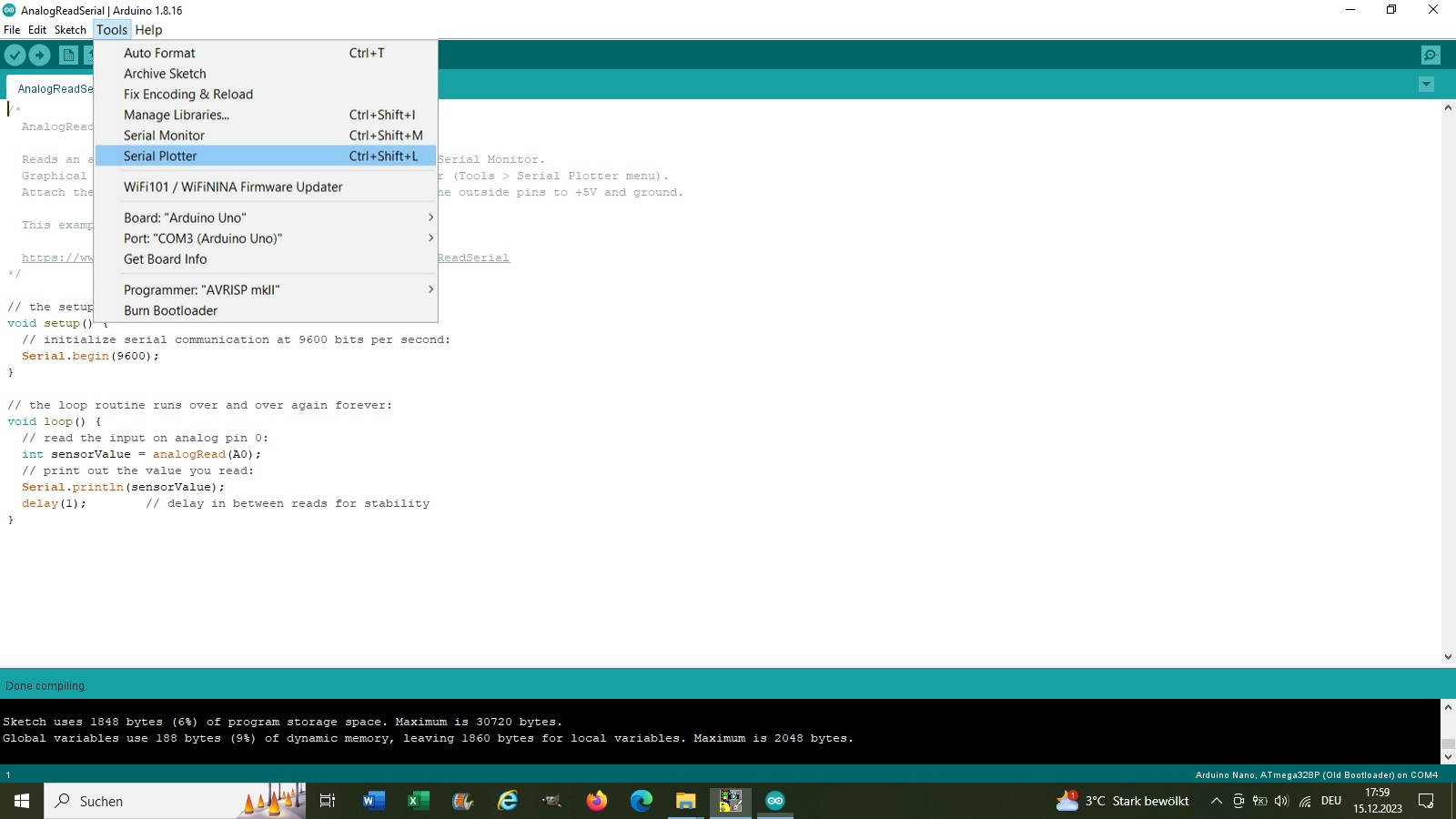
Task: Open the notification center icon
Action: (1426, 801)
